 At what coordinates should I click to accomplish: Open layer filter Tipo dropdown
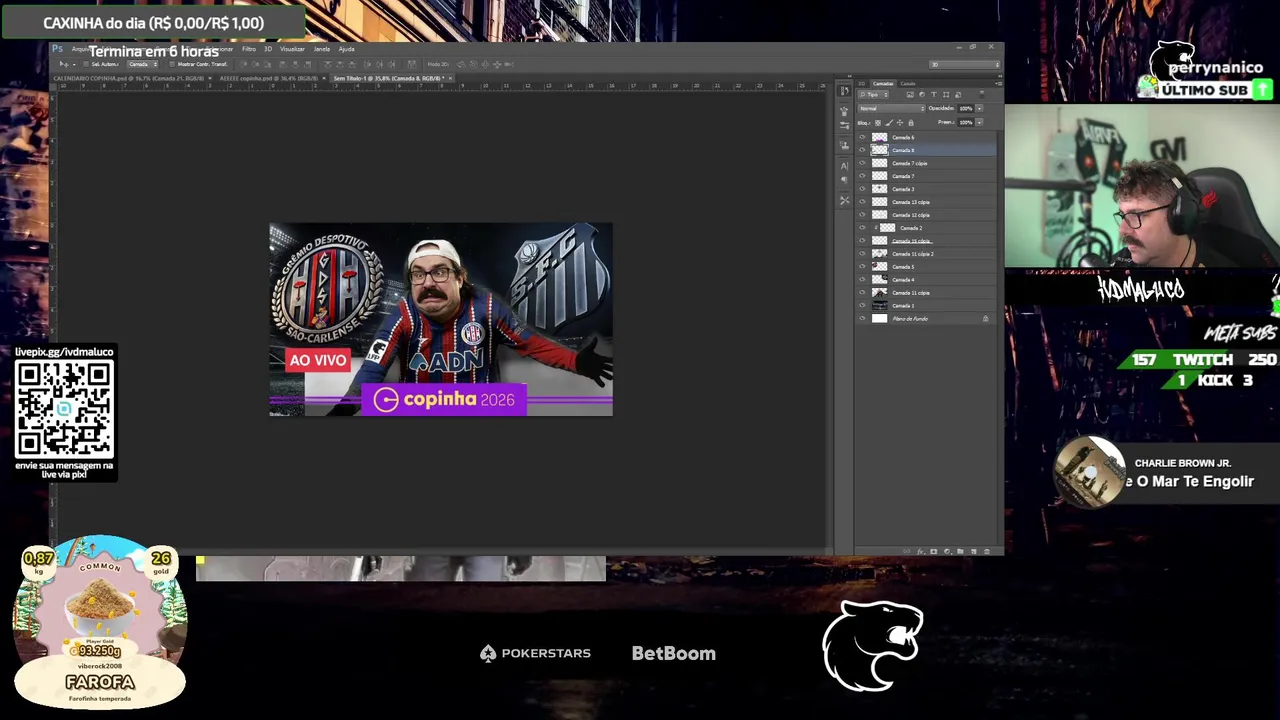(x=873, y=94)
